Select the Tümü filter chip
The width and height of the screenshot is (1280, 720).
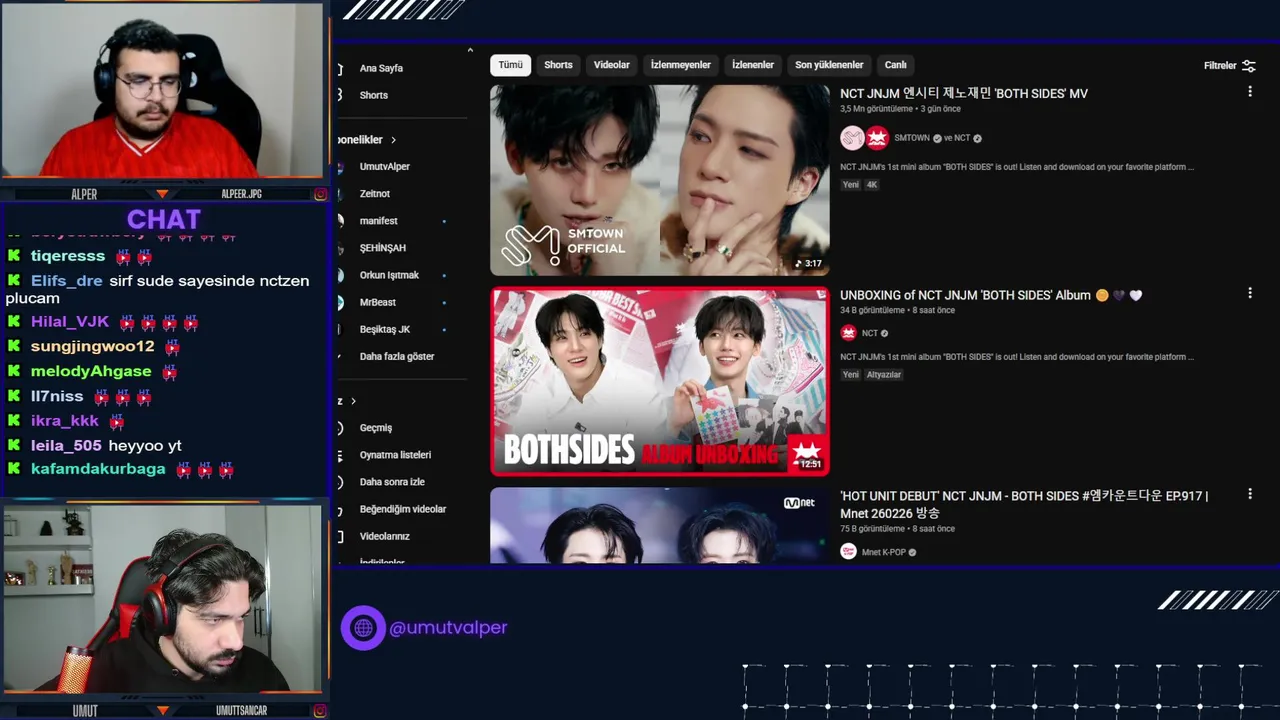click(x=510, y=65)
